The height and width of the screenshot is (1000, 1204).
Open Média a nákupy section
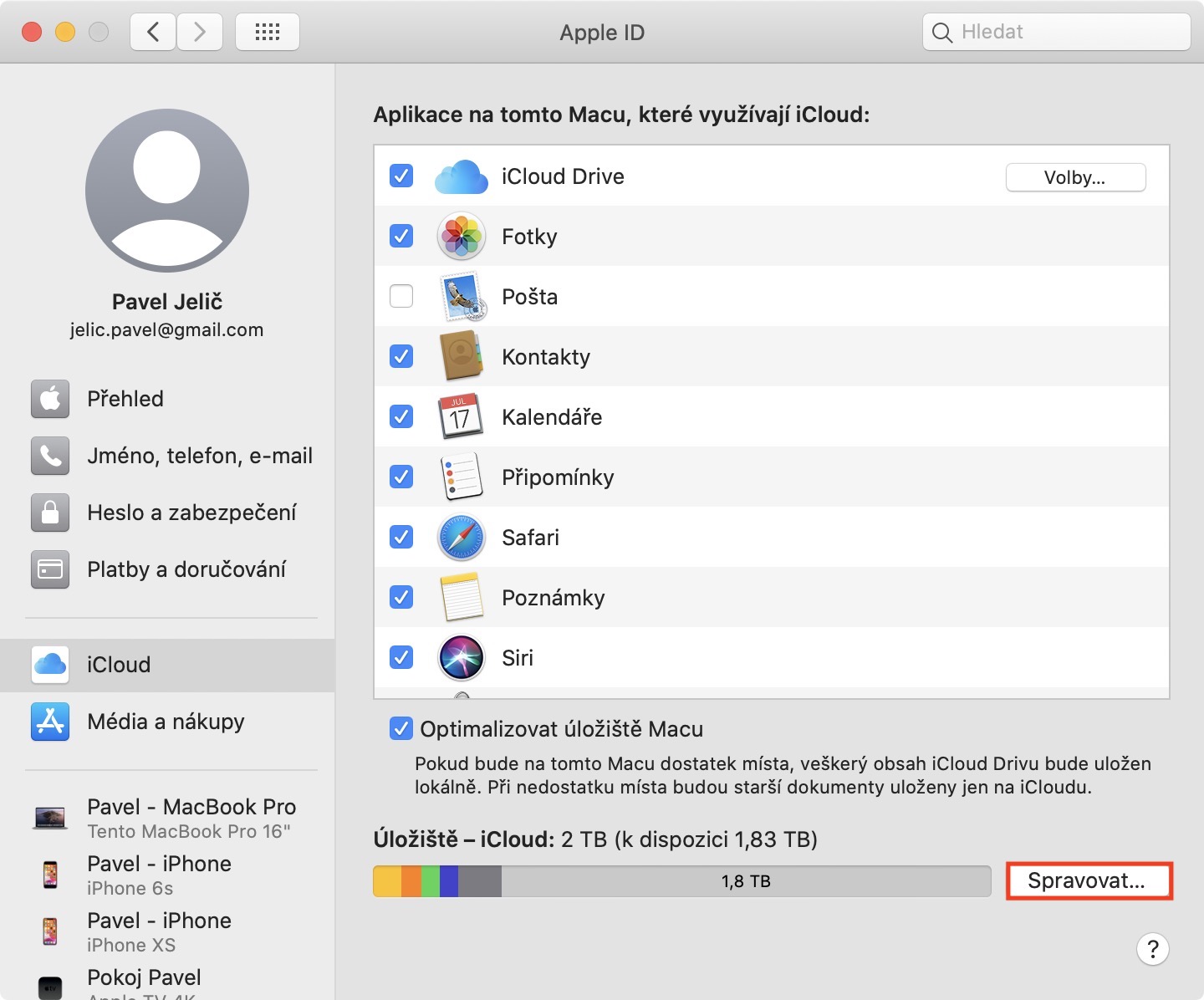pyautogui.click(x=167, y=722)
